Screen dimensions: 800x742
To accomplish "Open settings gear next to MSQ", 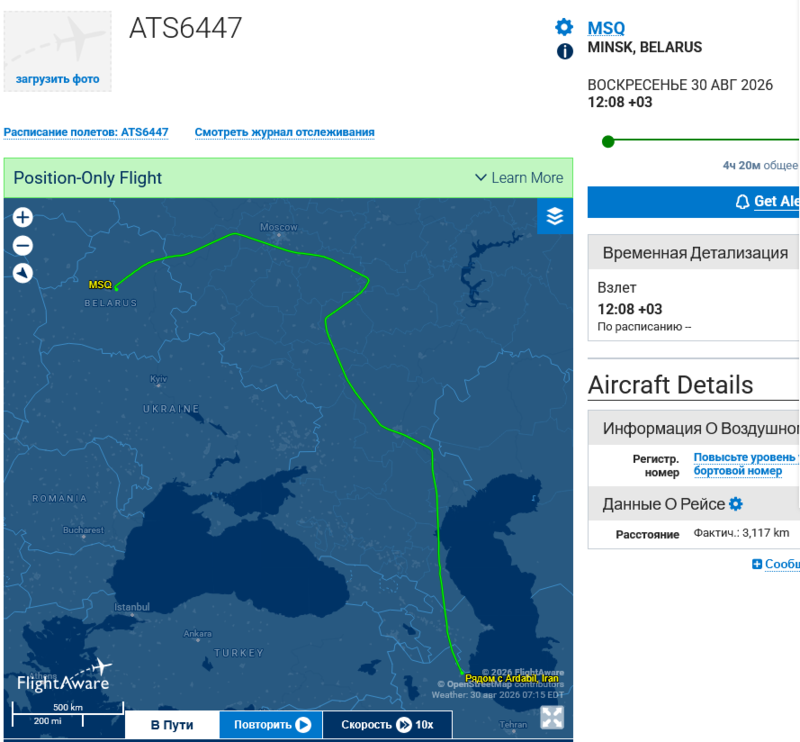I will coord(564,27).
